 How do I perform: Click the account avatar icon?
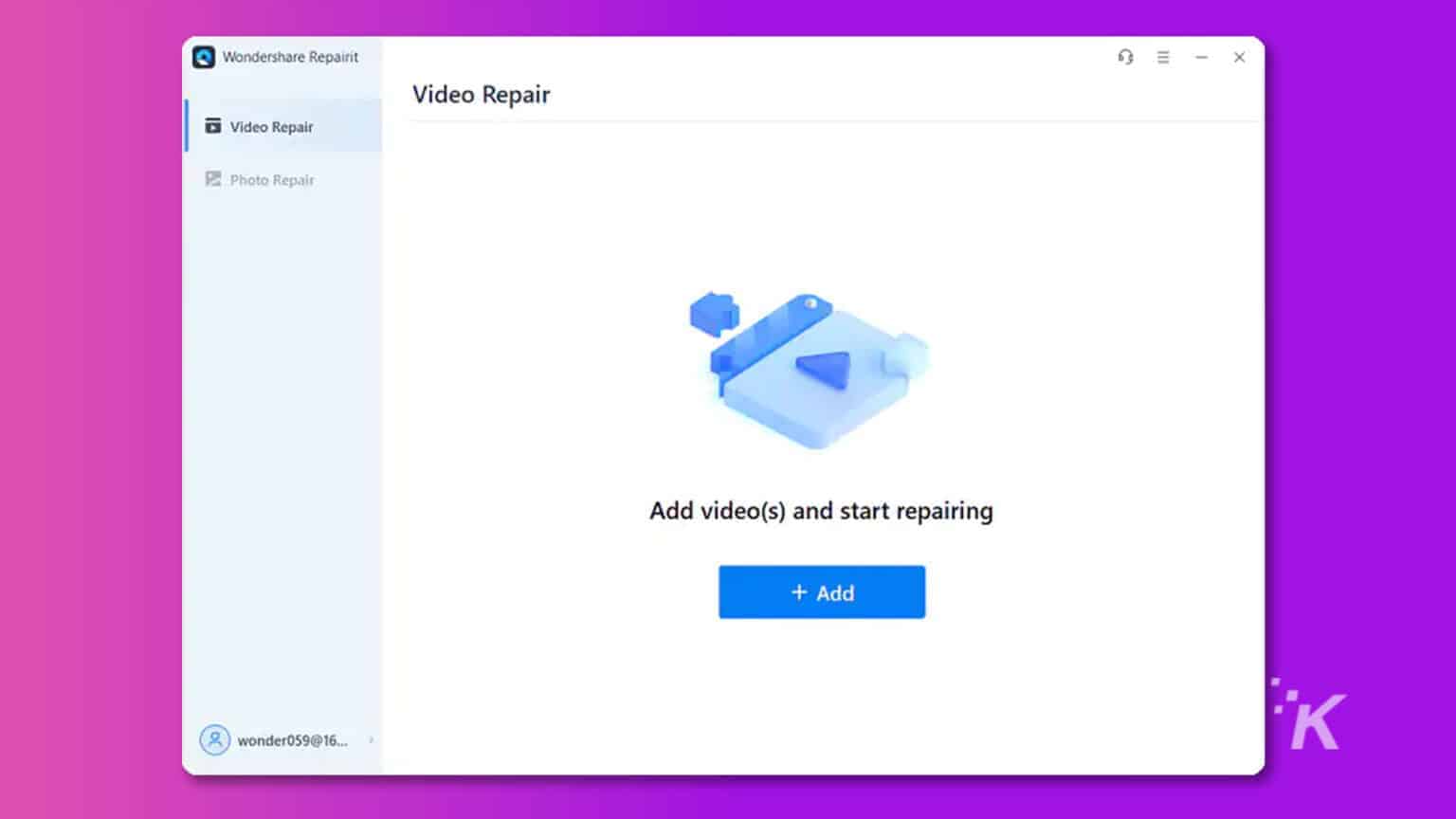(214, 740)
